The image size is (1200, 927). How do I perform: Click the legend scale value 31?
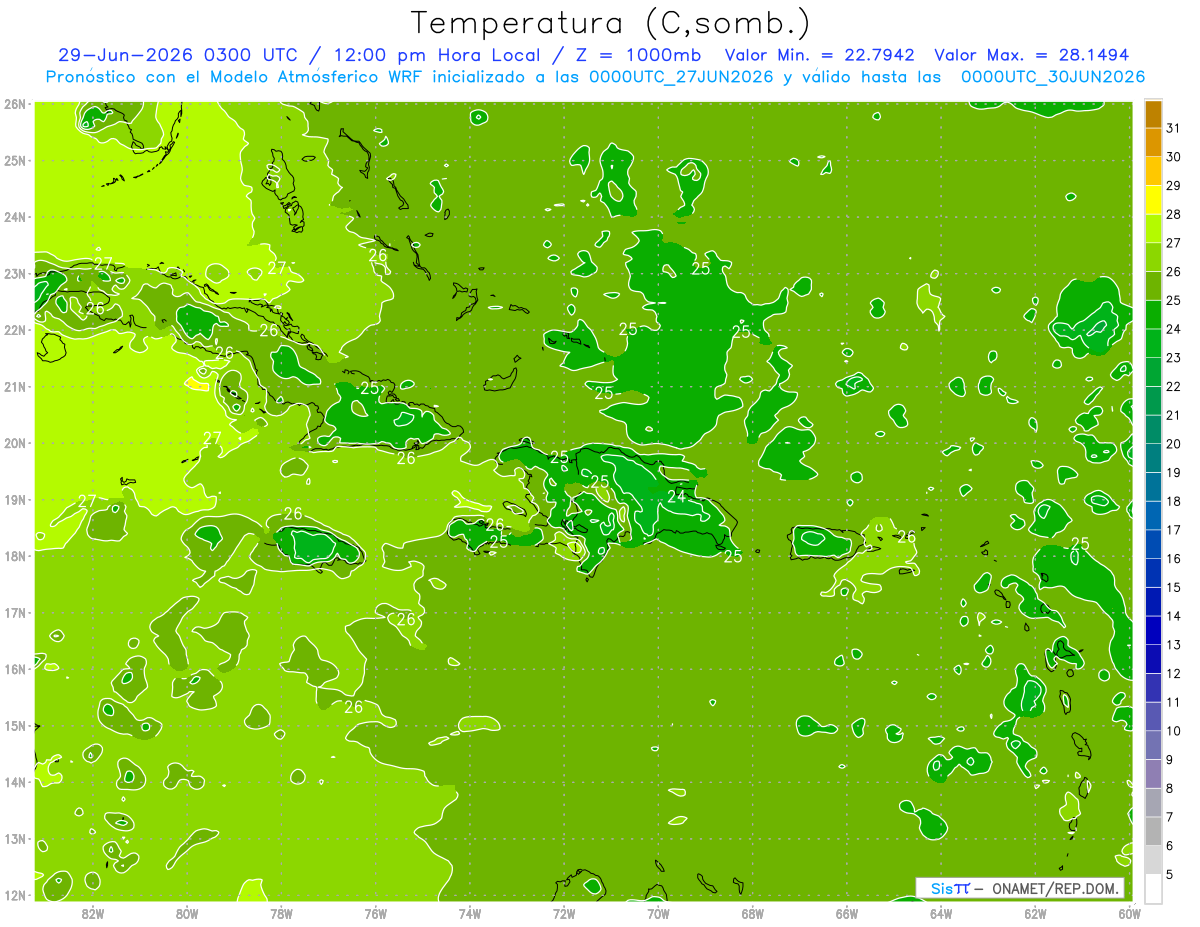point(1173,128)
